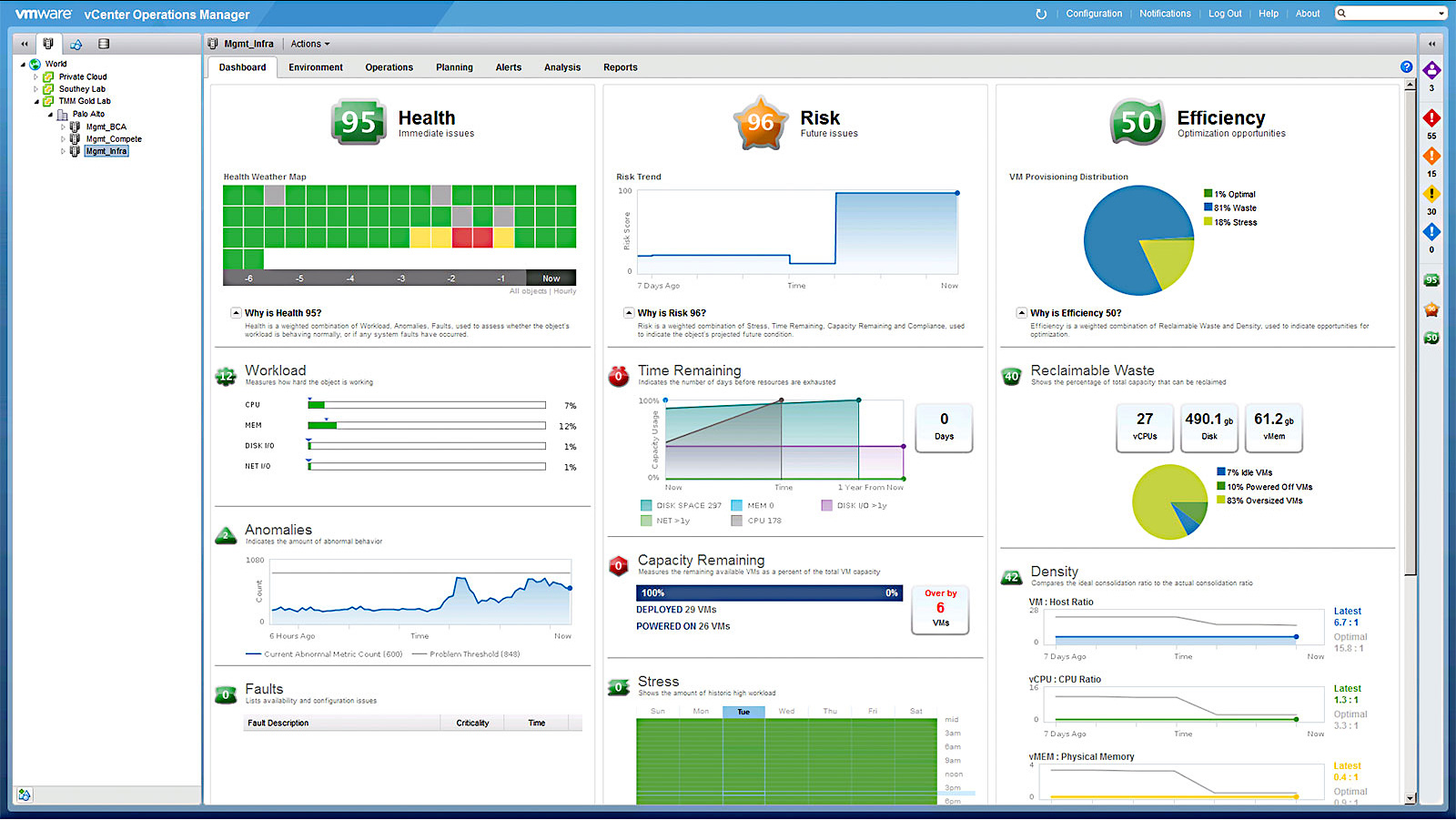Toggle MEM 0 legend checkbox
The image size is (1456, 820).
coord(737,505)
